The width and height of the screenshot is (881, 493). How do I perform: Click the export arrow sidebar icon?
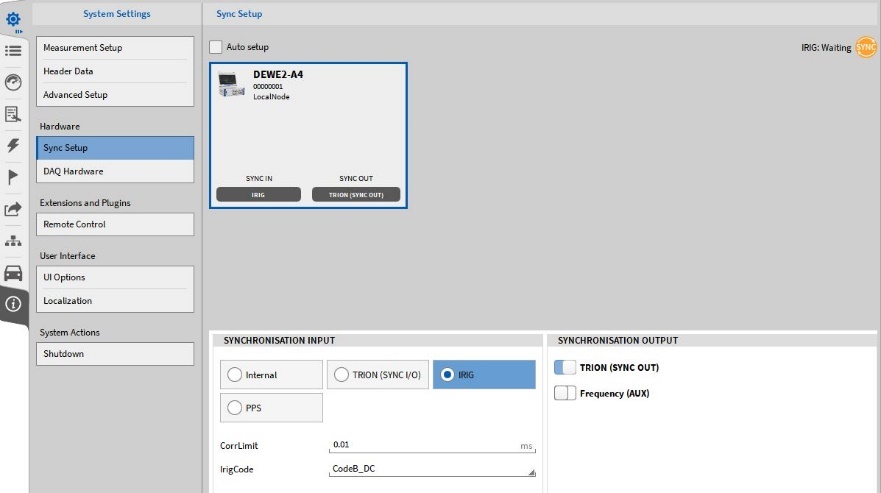15,210
